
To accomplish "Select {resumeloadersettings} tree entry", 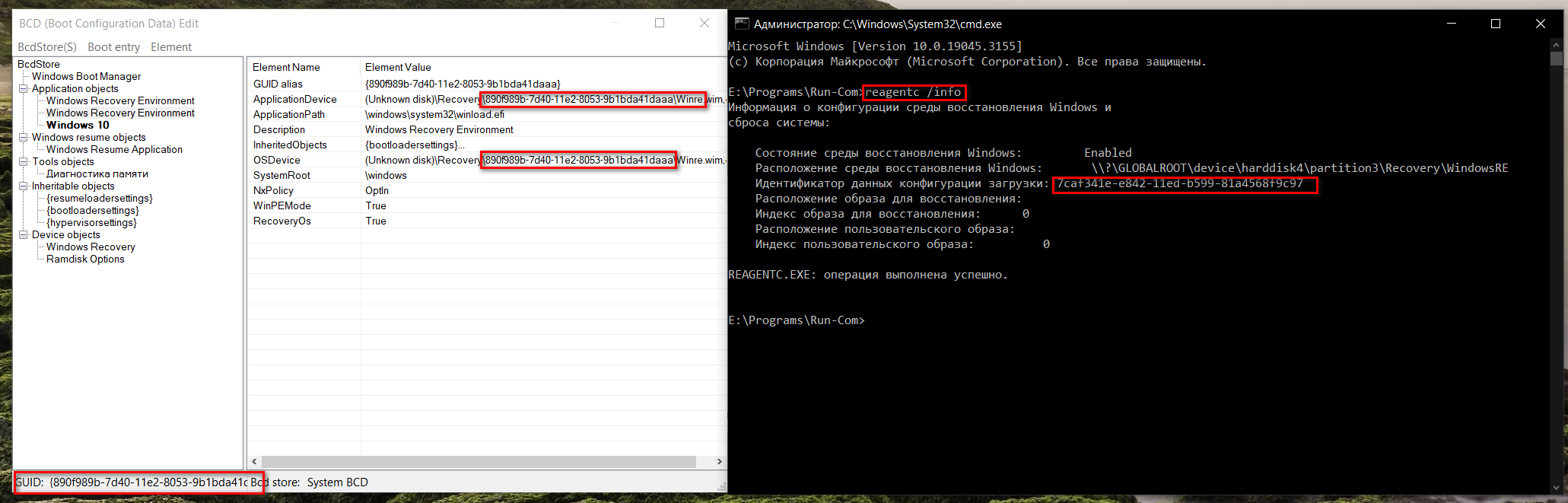I will 100,198.
